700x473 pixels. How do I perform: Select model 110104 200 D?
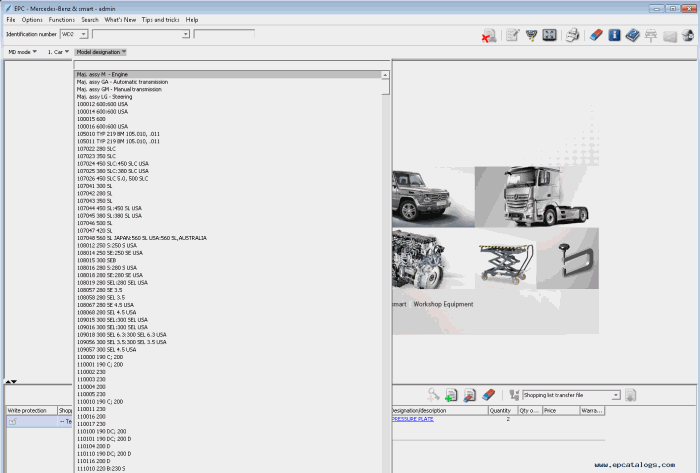point(228,446)
